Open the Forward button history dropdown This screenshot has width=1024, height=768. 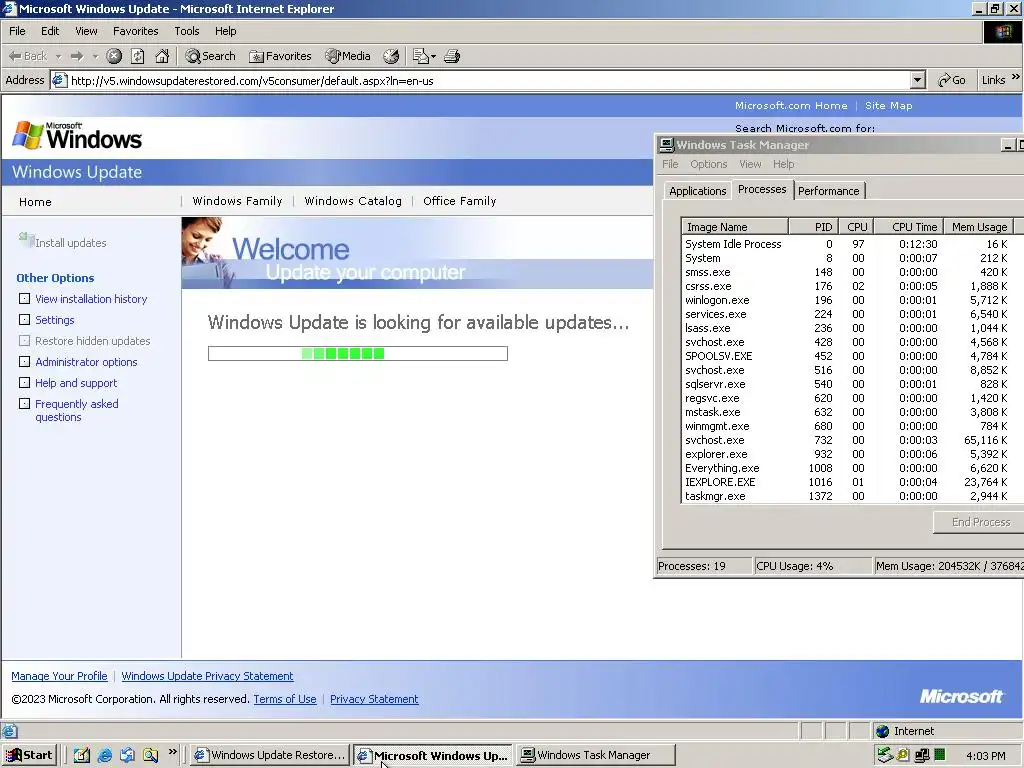(95, 56)
